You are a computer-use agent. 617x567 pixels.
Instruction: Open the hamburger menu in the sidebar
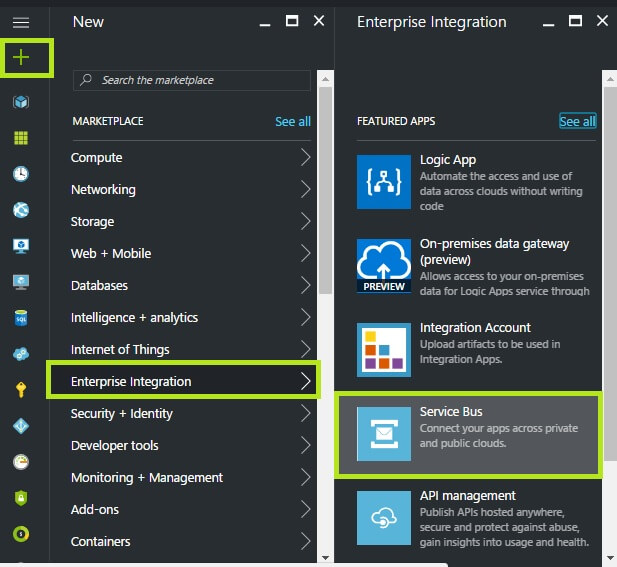coord(21,22)
